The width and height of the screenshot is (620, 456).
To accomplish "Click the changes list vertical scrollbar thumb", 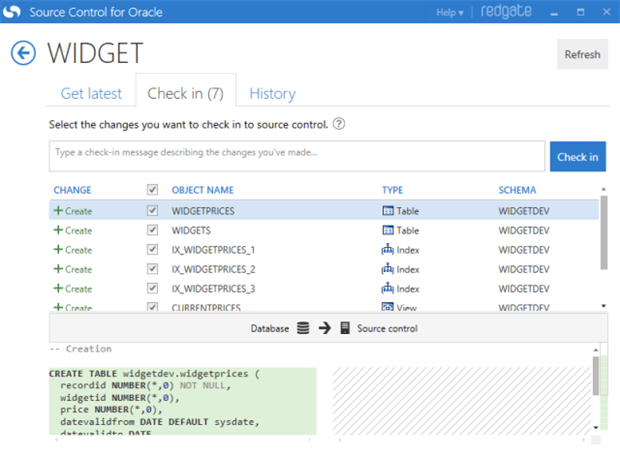I will 604,233.
